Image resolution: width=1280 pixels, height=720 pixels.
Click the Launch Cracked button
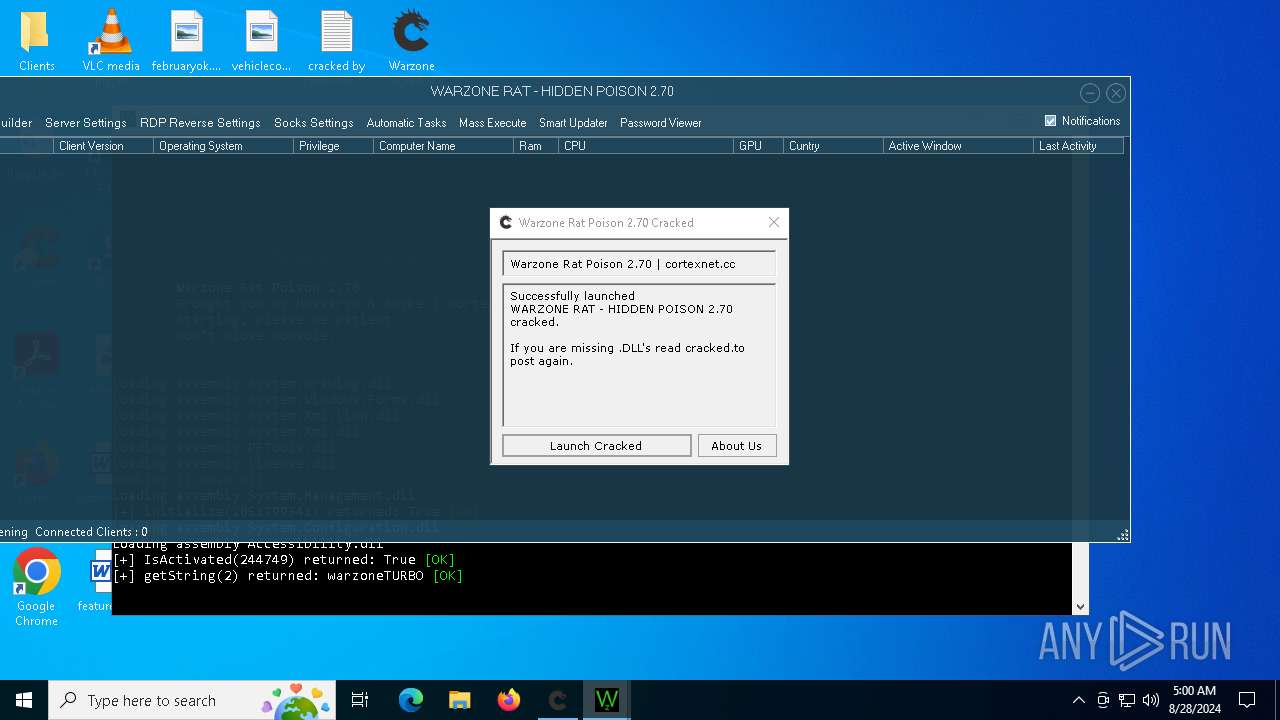coord(596,446)
